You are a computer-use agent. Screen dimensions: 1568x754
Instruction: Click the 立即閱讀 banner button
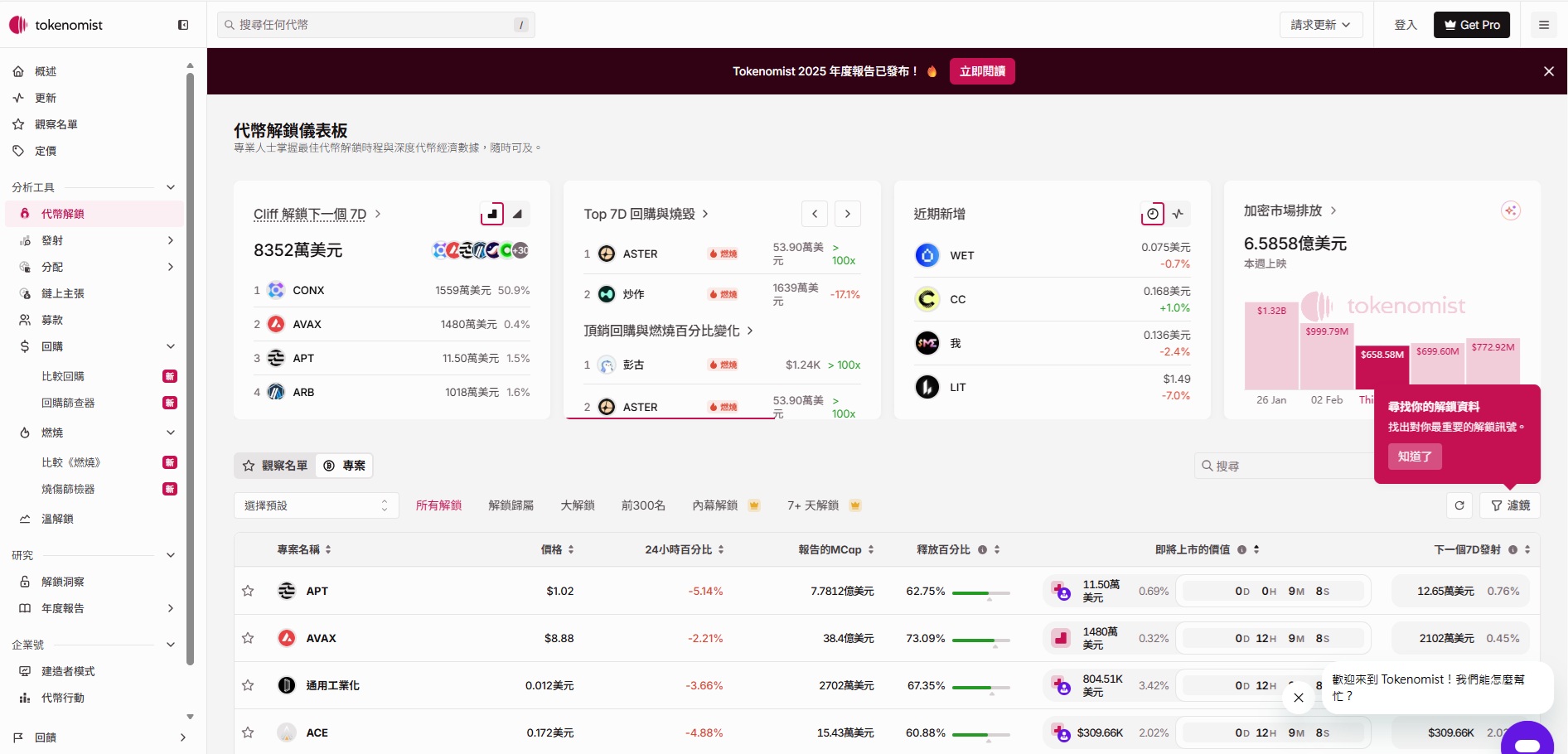pyautogui.click(x=981, y=71)
